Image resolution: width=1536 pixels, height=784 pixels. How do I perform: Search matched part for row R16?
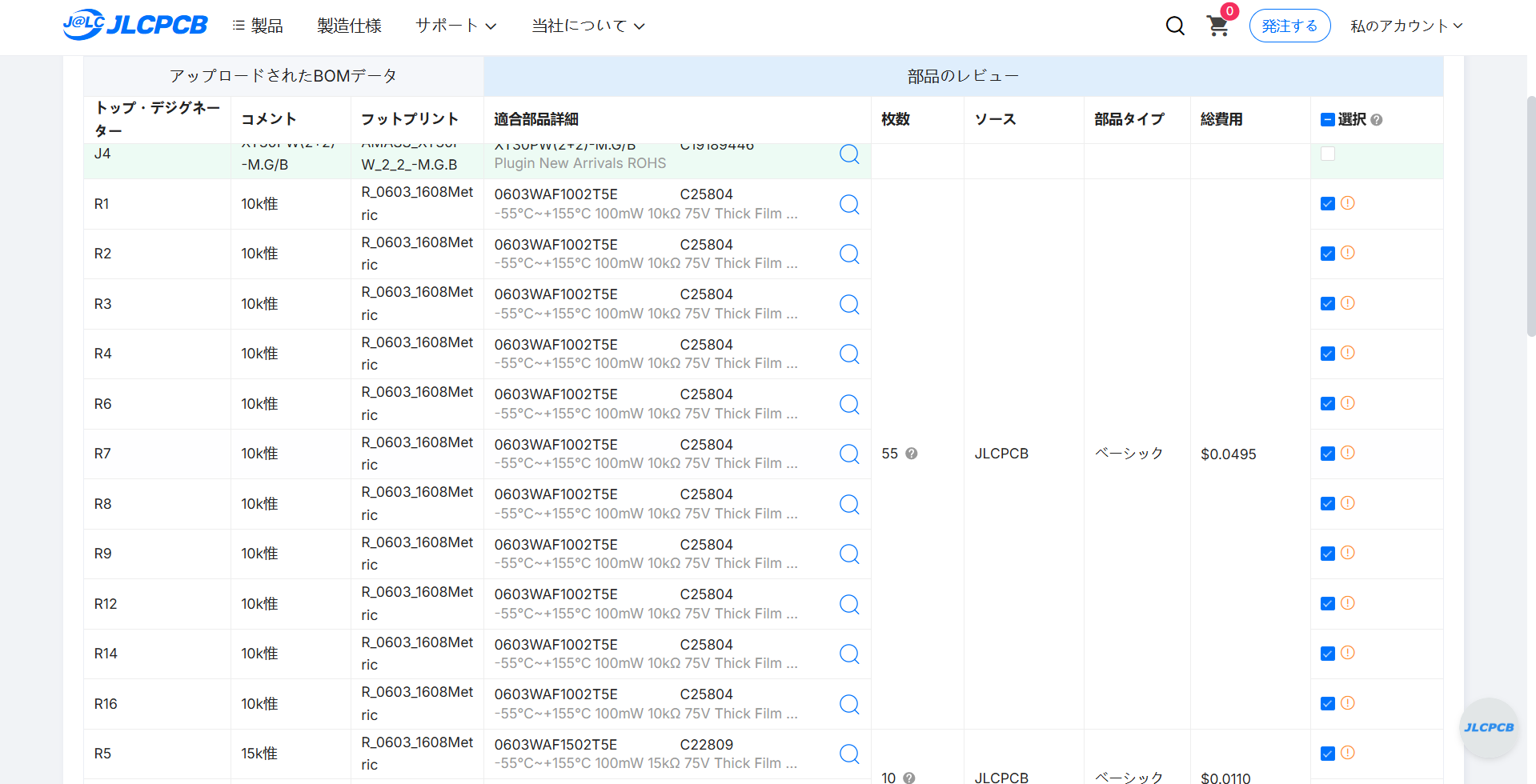click(849, 704)
